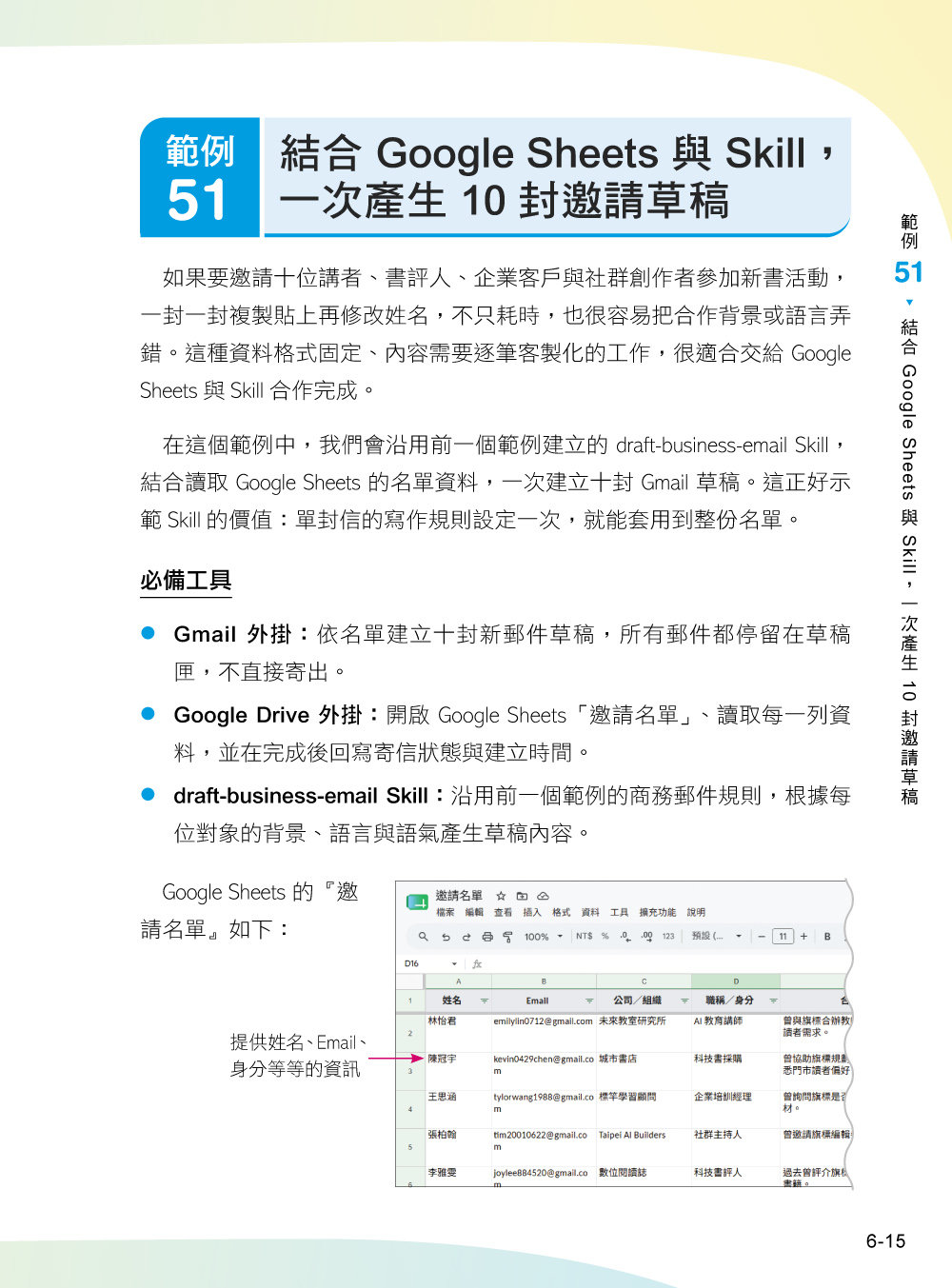Screen dimensions: 952x1288
Task: Select row 4 header
Action: tap(410, 1109)
